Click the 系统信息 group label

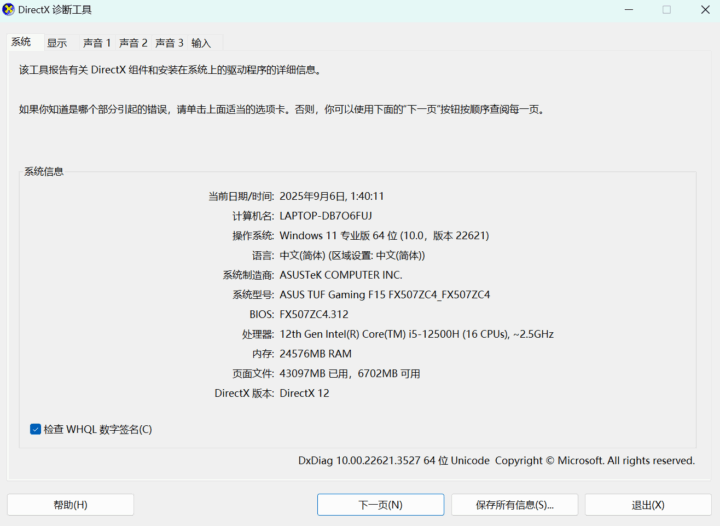pos(44,172)
